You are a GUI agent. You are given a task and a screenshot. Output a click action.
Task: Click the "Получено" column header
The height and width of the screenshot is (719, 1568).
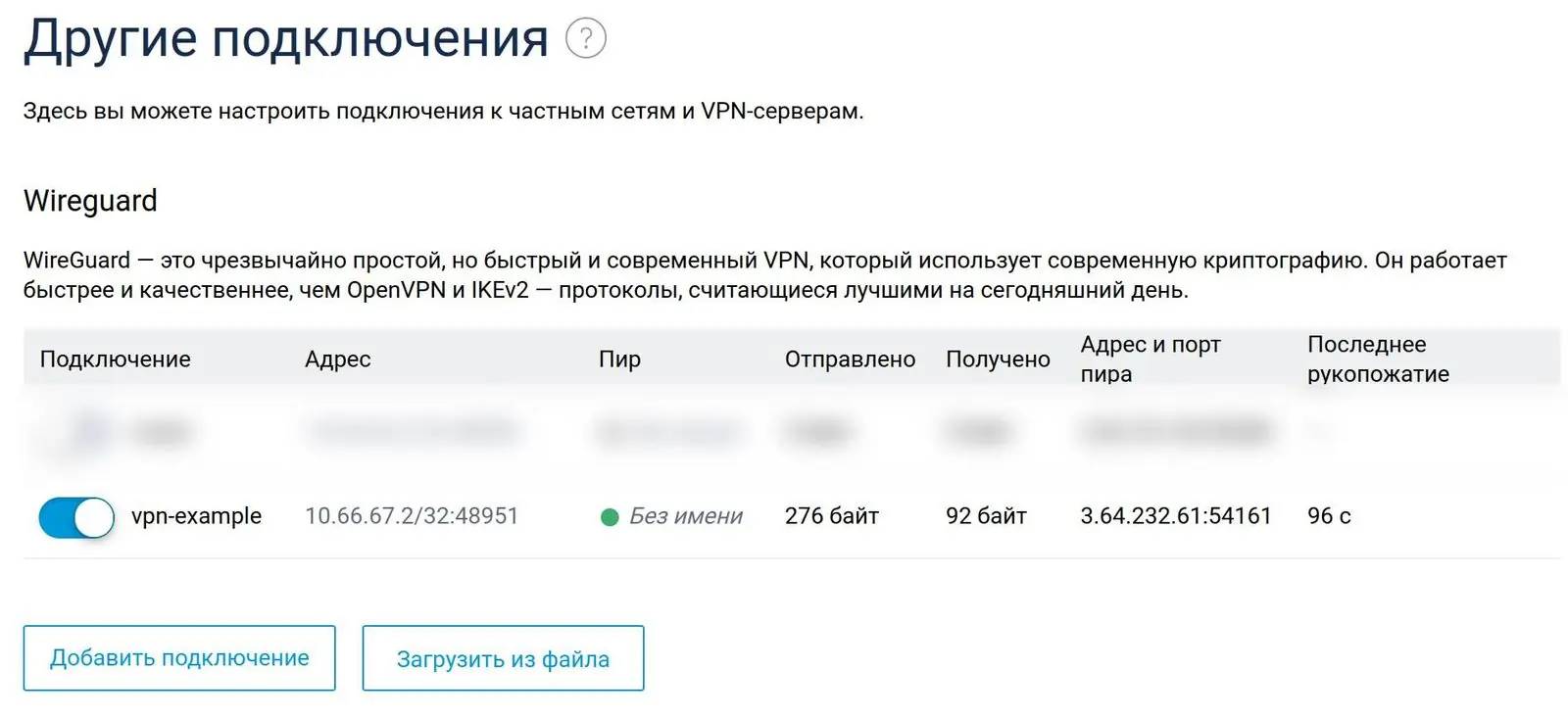click(998, 359)
